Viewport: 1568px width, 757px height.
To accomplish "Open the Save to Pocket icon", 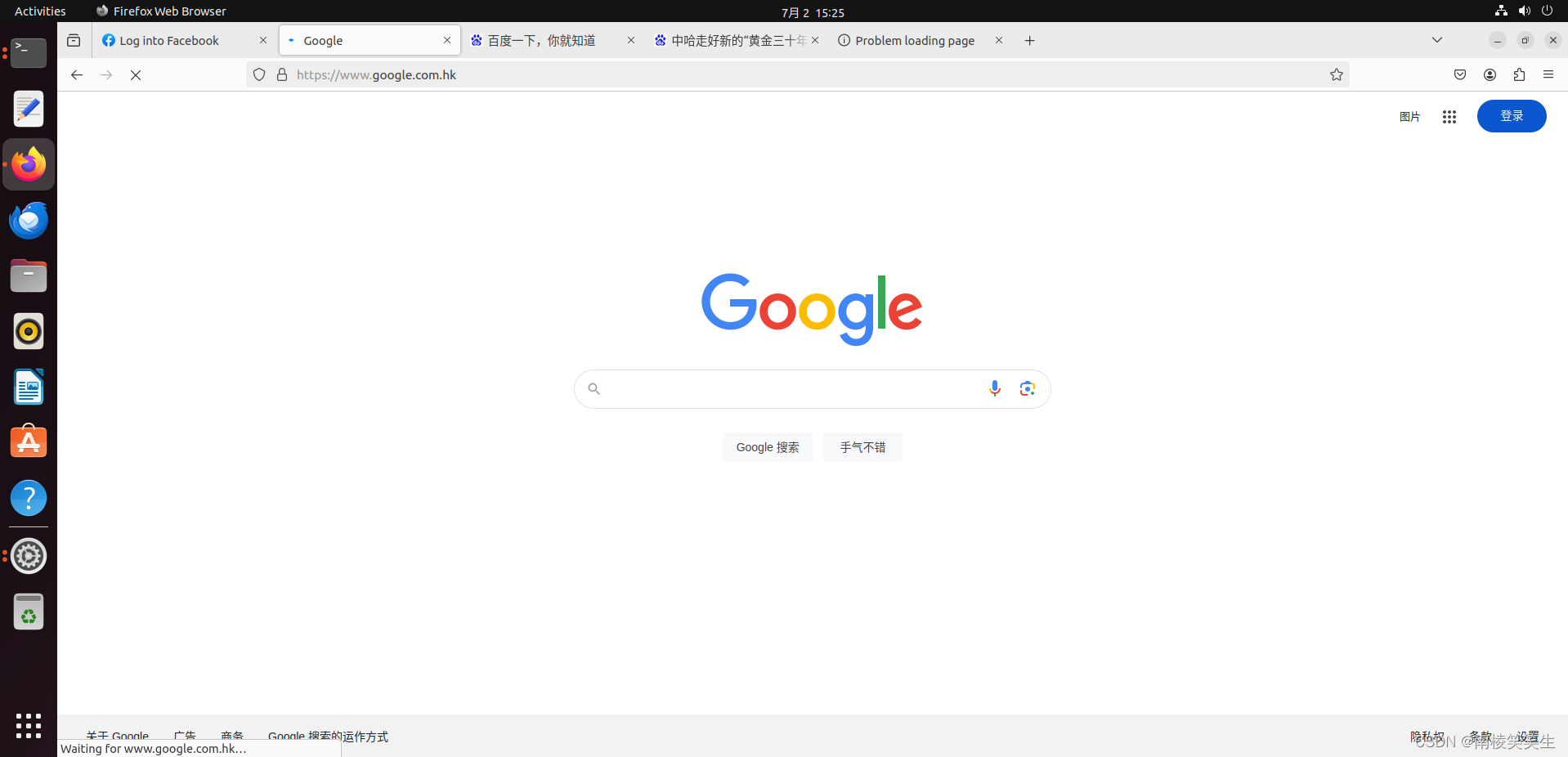I will tap(1460, 74).
